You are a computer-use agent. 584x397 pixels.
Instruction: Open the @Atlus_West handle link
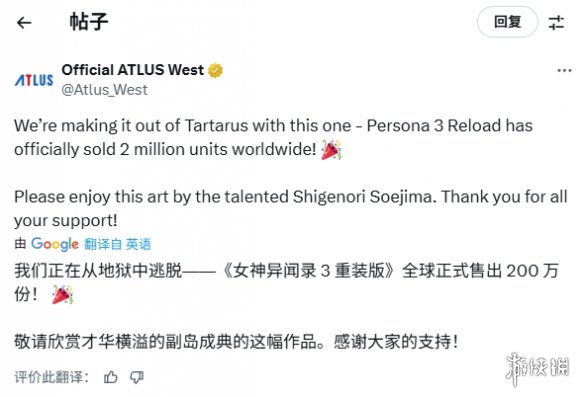point(104,90)
